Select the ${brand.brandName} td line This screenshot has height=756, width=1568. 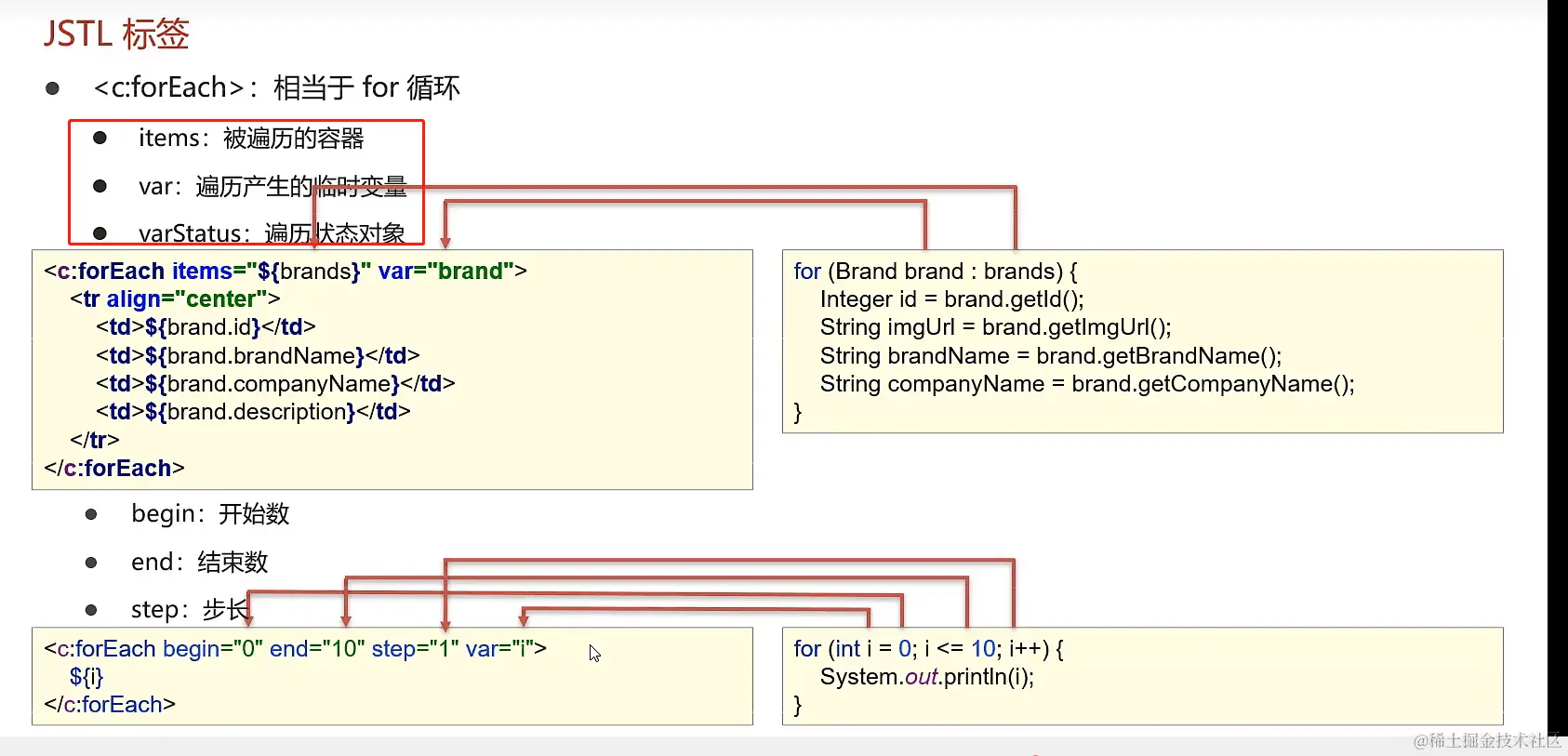click(x=258, y=355)
